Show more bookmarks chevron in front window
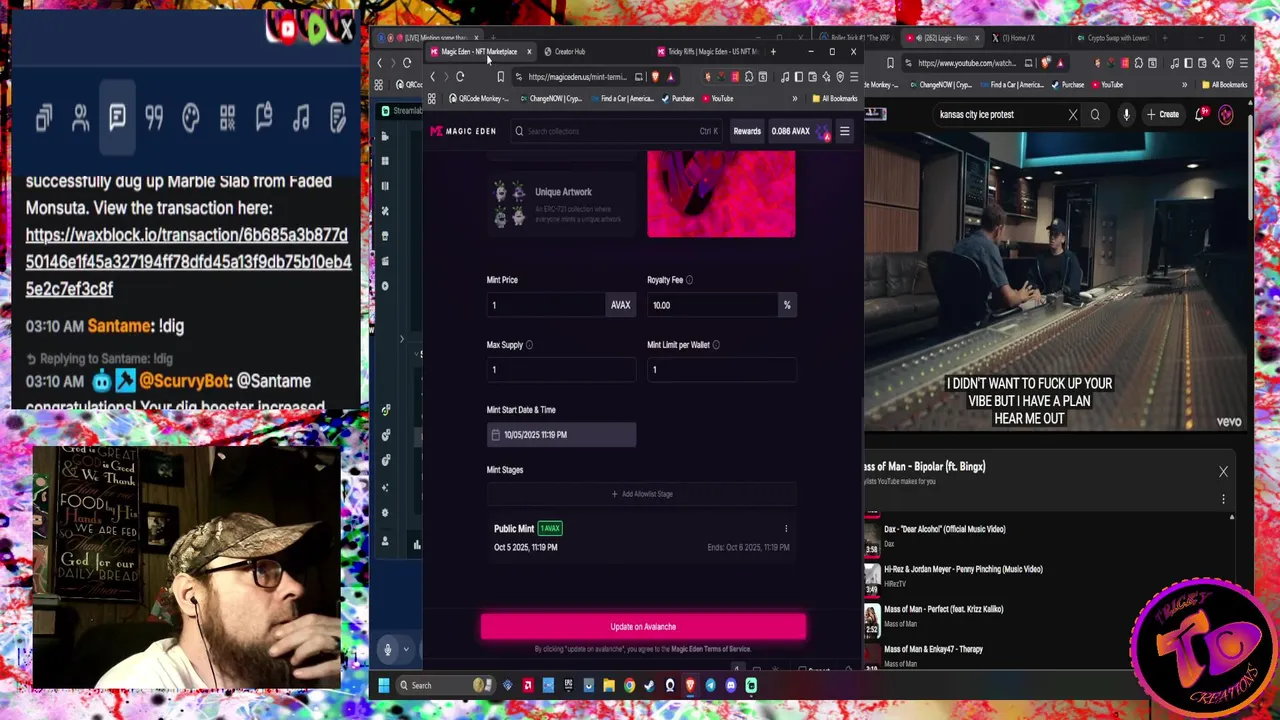 tap(795, 99)
